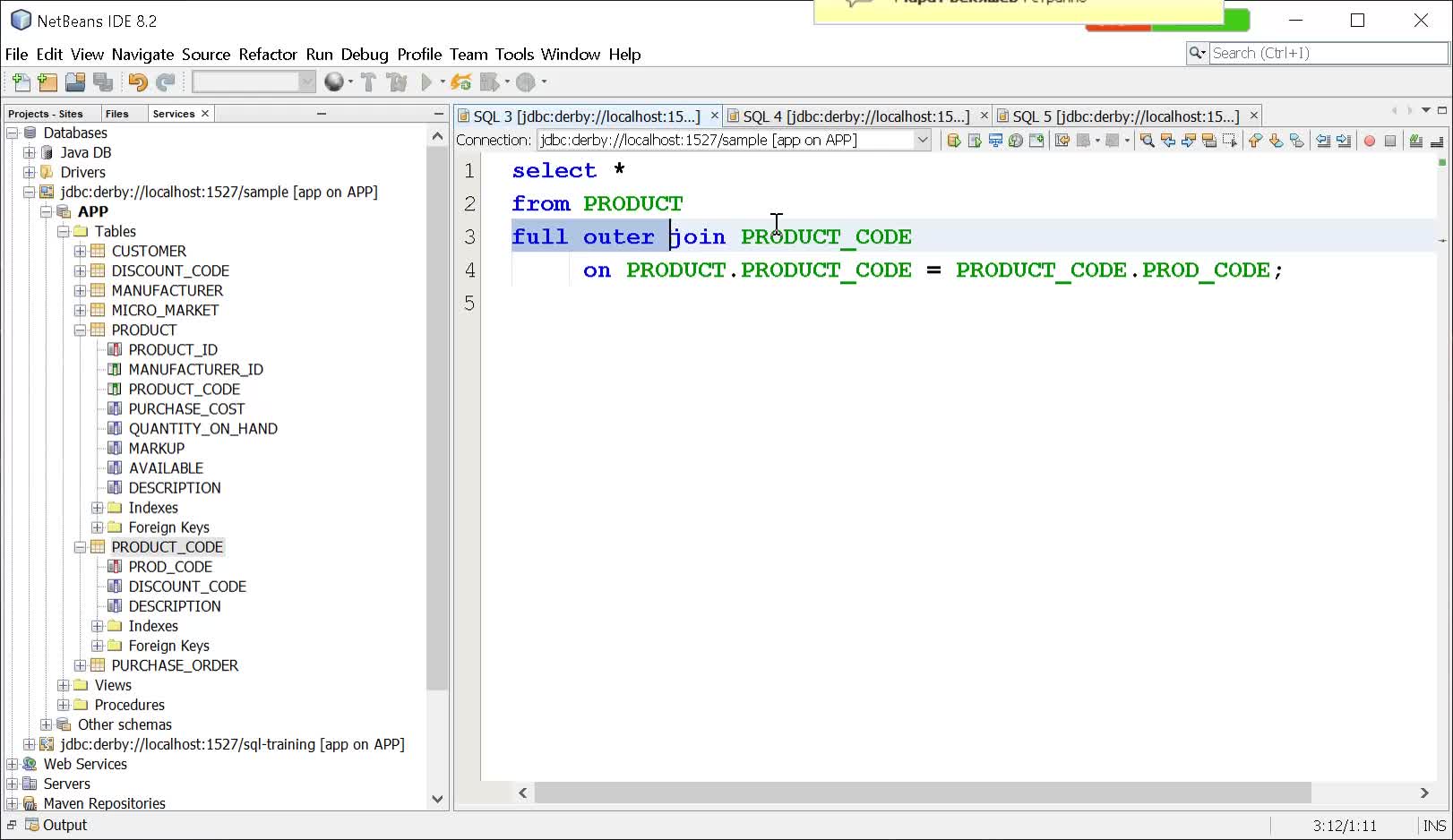Collapse the PRODUCT table node
1453x840 pixels.
80,330
